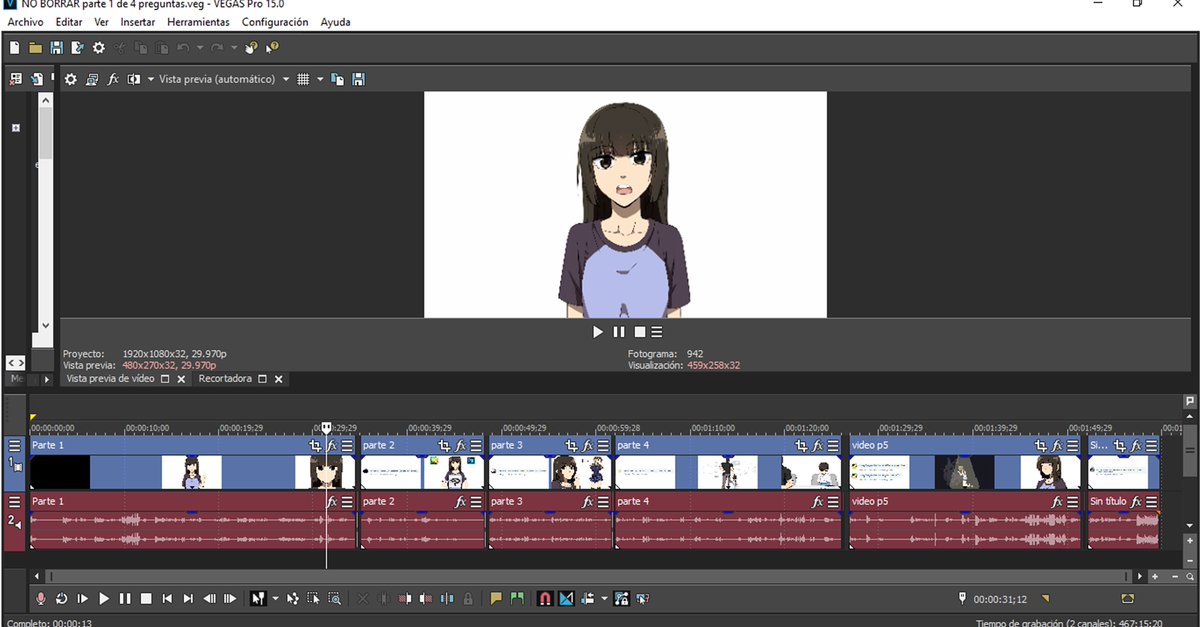Open video preview properties gear icon
Viewport: 1200px width, 627px height.
[x=70, y=79]
